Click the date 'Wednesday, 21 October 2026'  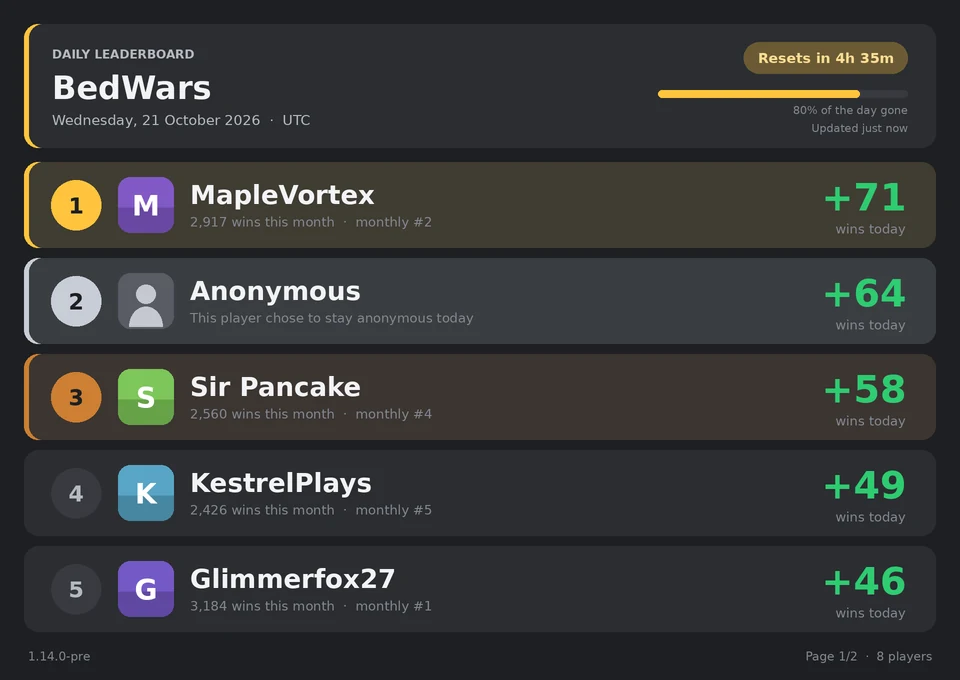[x=156, y=121]
